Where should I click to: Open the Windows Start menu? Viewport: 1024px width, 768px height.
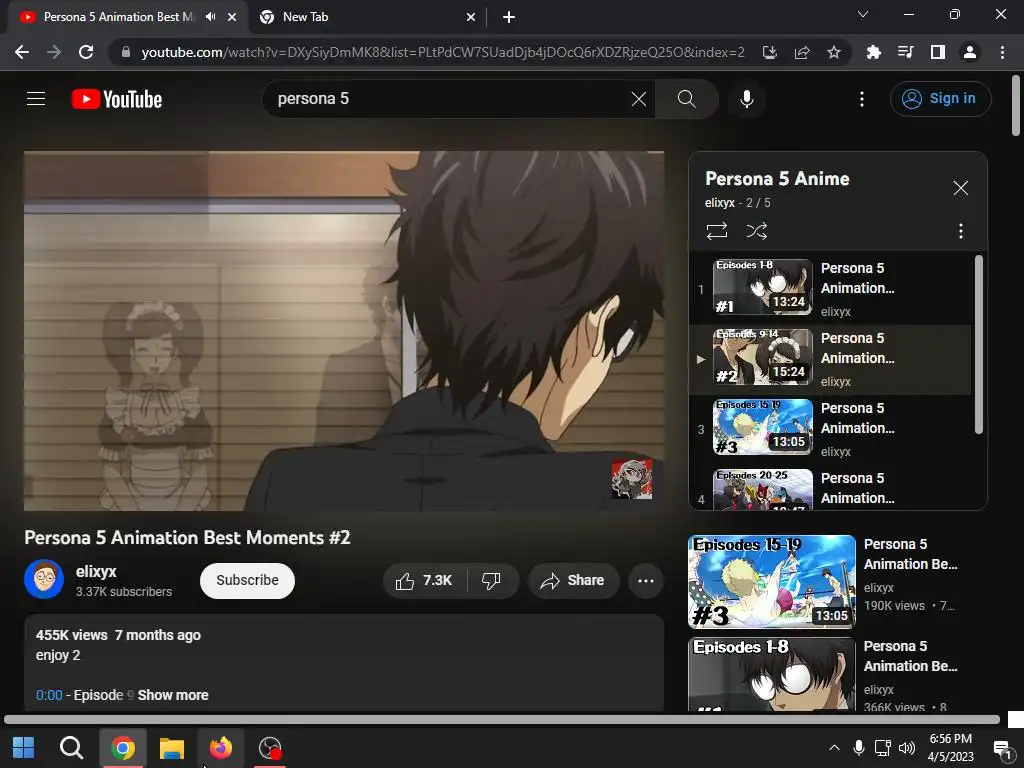coord(24,748)
